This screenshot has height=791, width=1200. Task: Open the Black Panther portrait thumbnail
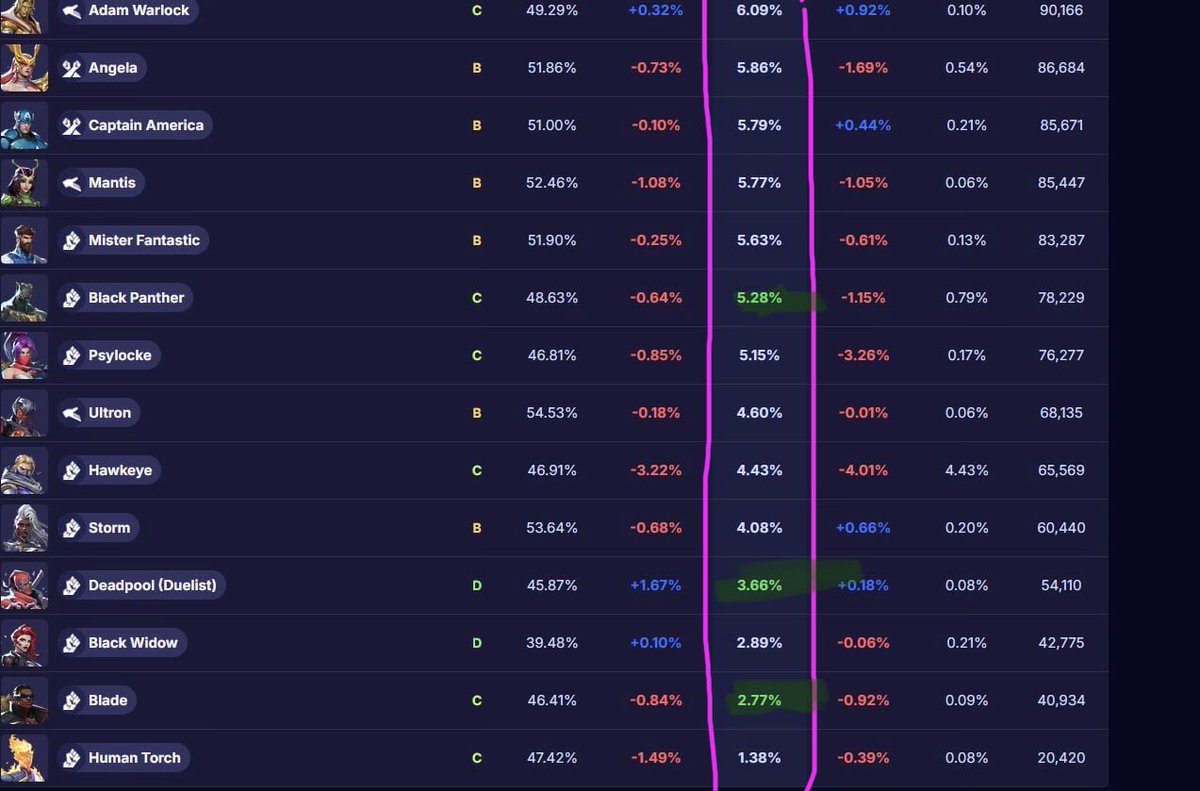[24, 298]
